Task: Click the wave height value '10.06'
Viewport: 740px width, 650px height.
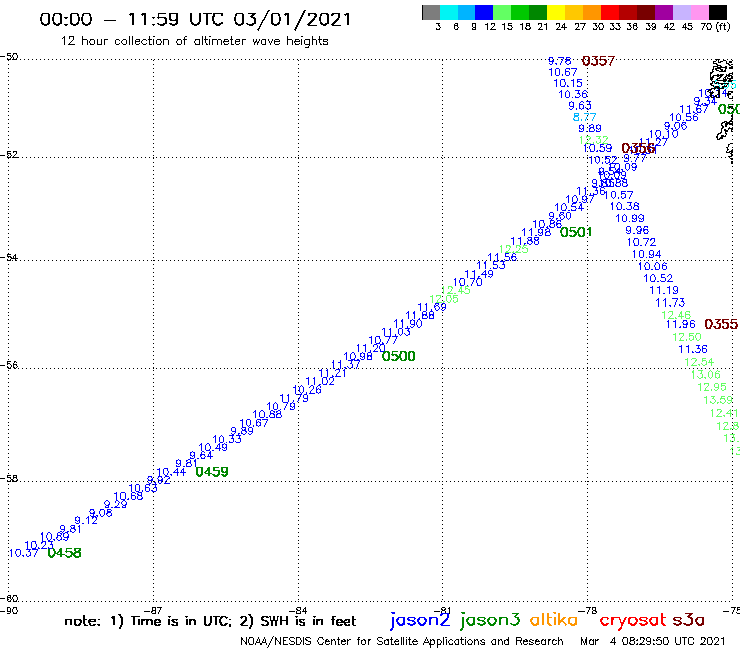Action: 653,266
